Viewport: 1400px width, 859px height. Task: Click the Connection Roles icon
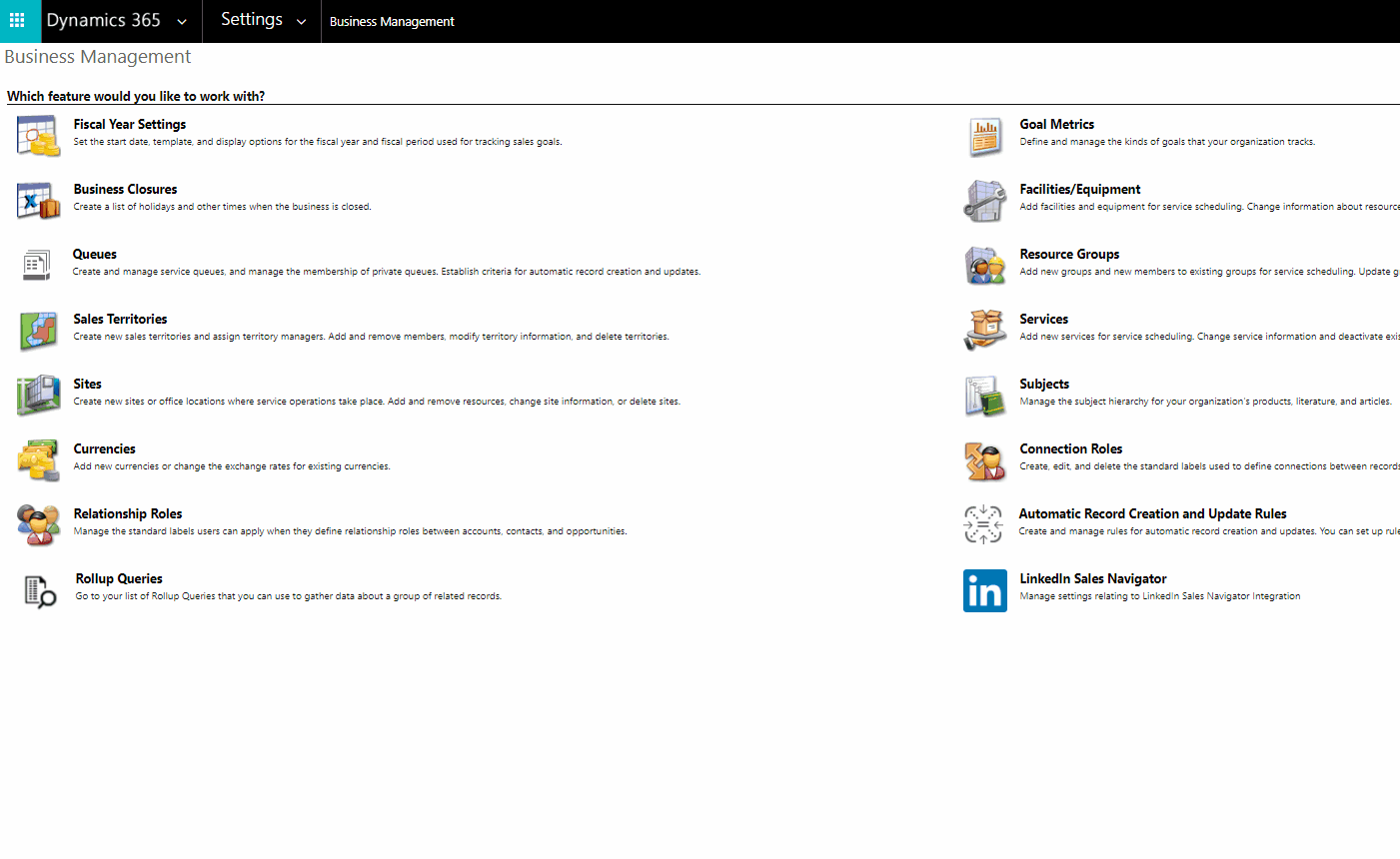click(985, 460)
